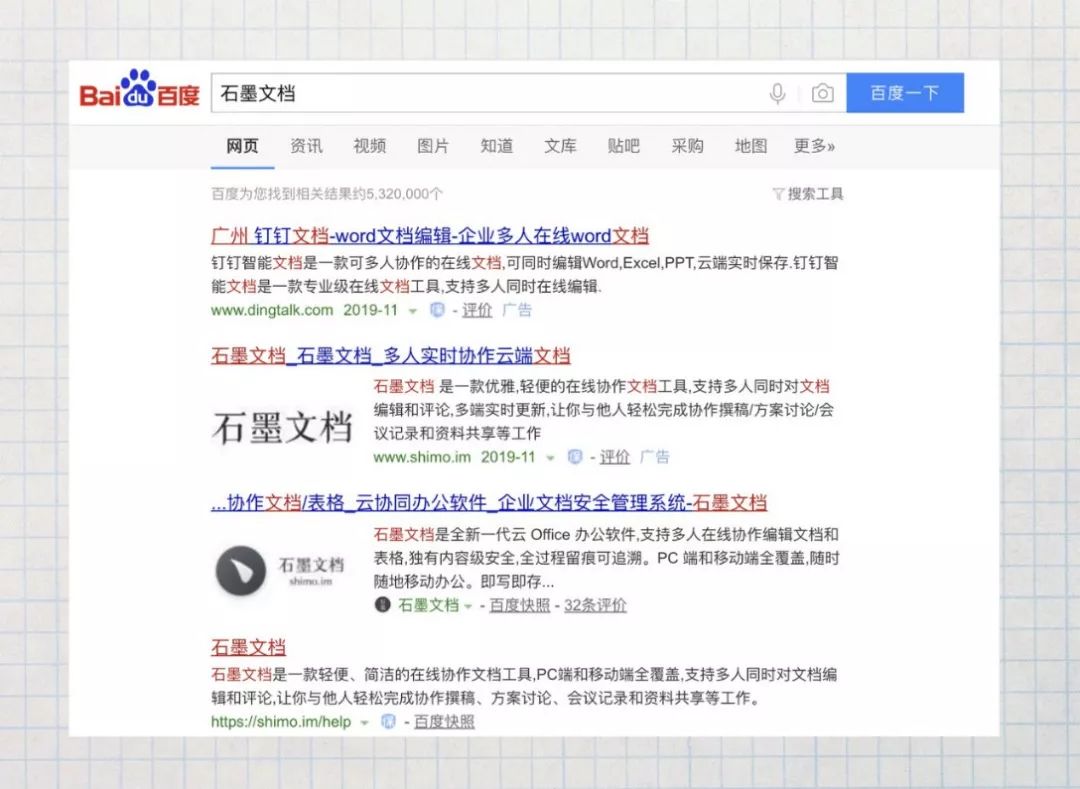Click the voice search microphone icon

tap(778, 93)
